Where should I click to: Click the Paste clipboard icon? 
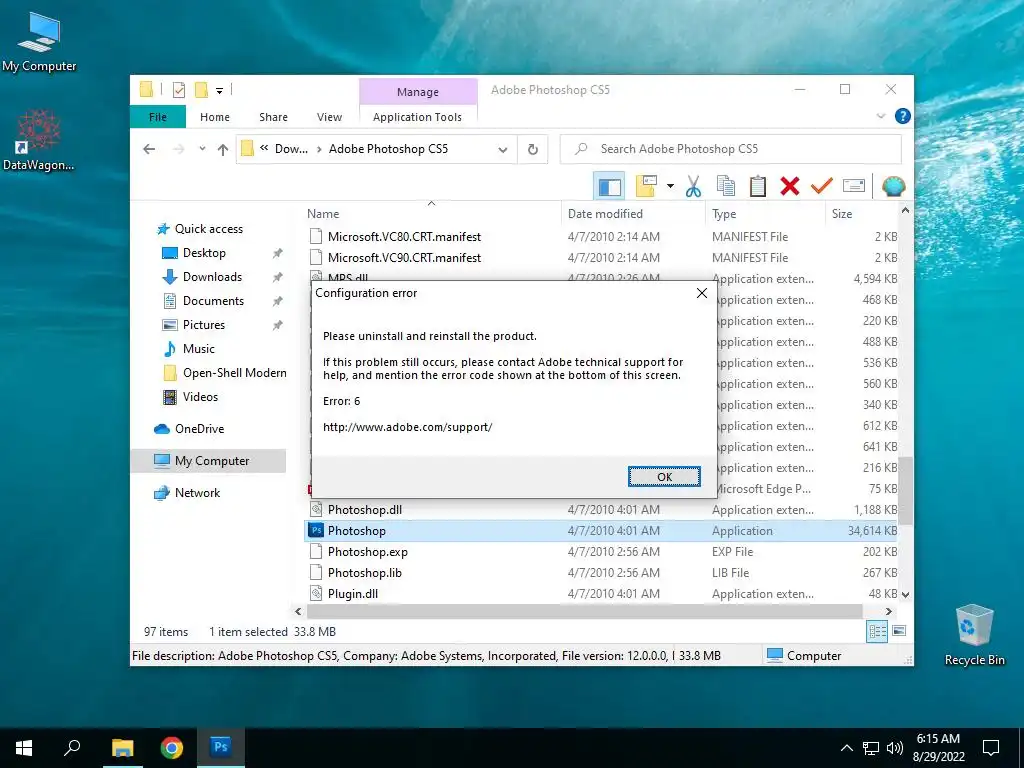click(x=758, y=187)
